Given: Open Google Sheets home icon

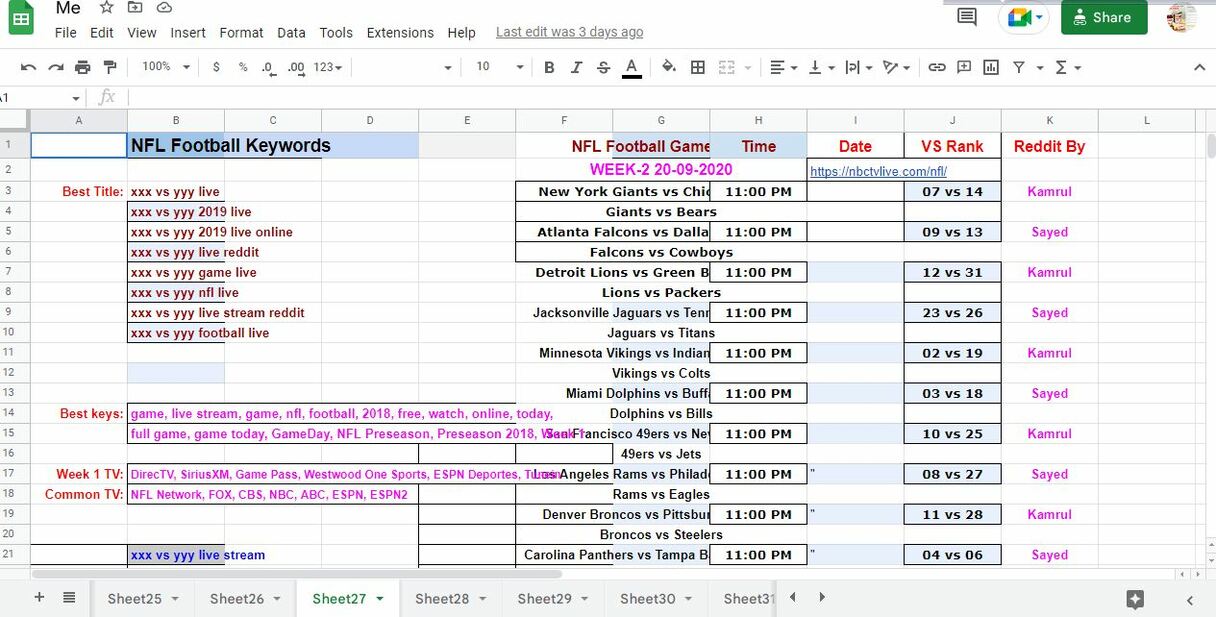Looking at the screenshot, I should pos(22,17).
